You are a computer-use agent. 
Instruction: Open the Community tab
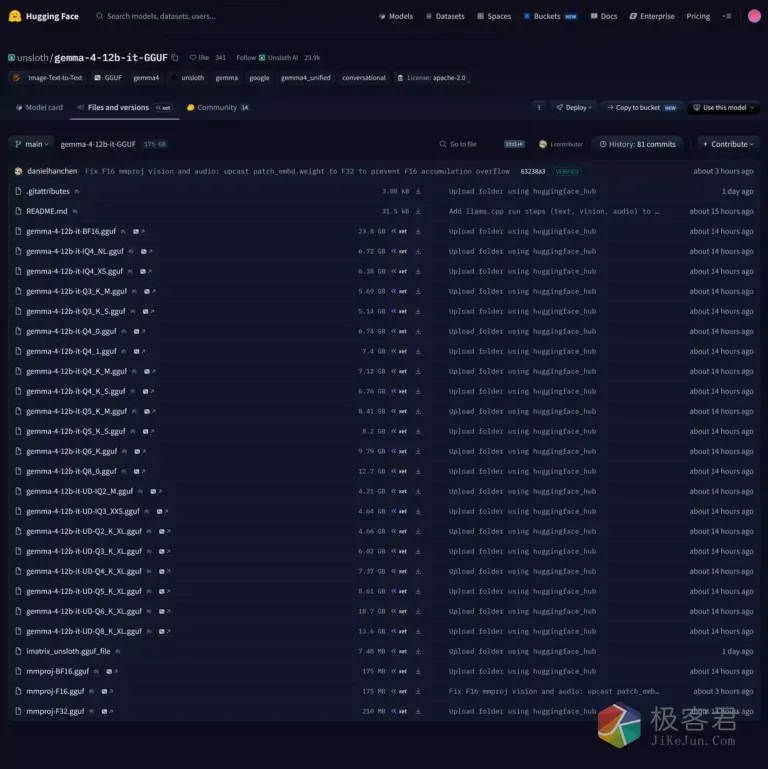218,107
